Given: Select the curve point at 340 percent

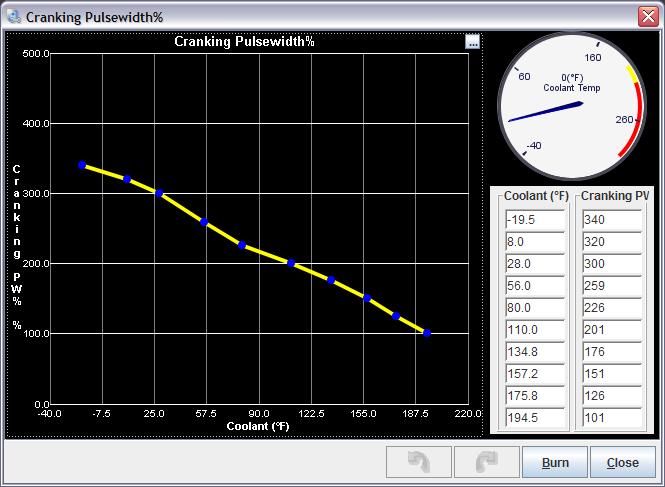Looking at the screenshot, I should (82, 165).
